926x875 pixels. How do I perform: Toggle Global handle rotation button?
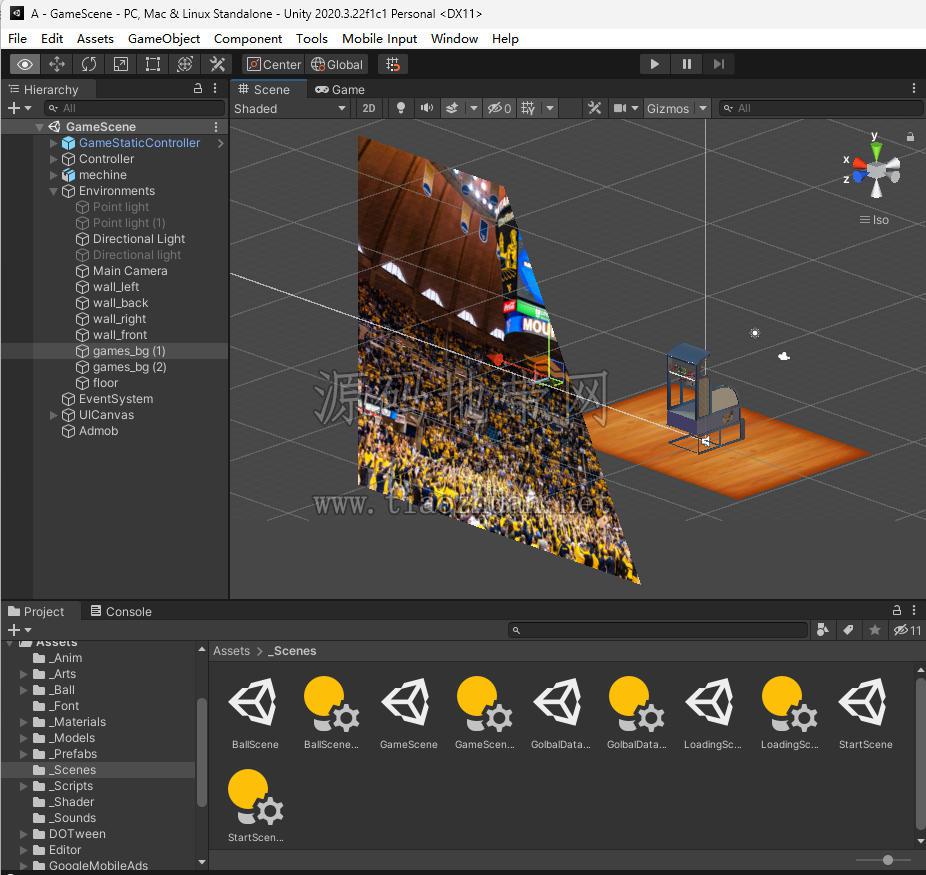(337, 64)
